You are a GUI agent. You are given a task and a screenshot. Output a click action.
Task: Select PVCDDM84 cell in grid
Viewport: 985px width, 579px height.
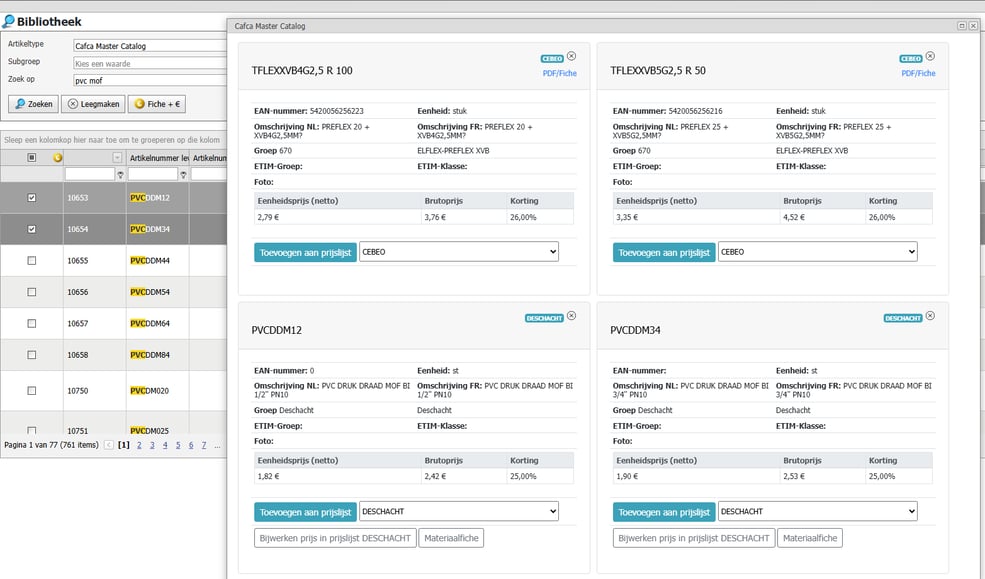158,354
